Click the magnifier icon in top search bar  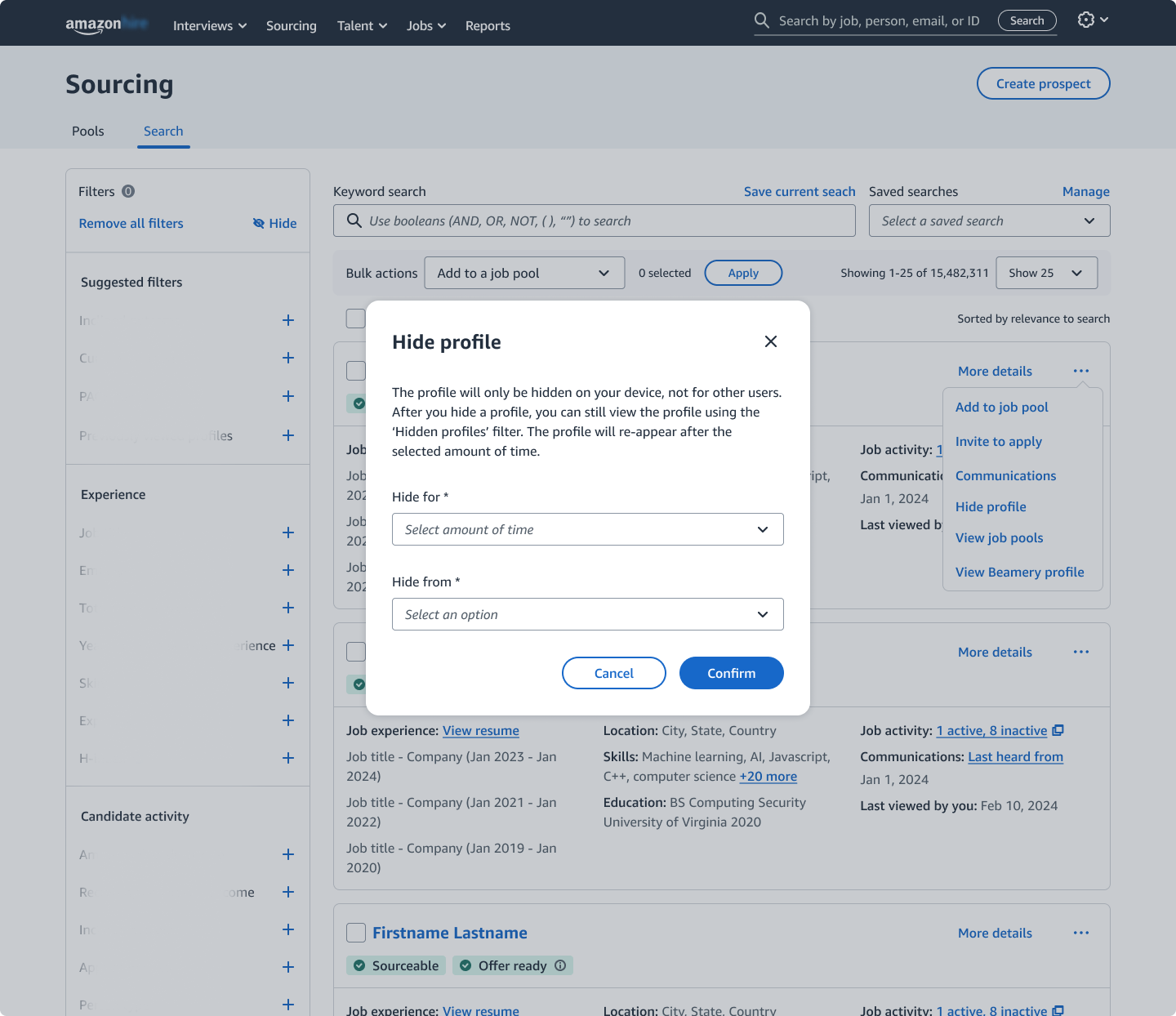click(x=762, y=20)
